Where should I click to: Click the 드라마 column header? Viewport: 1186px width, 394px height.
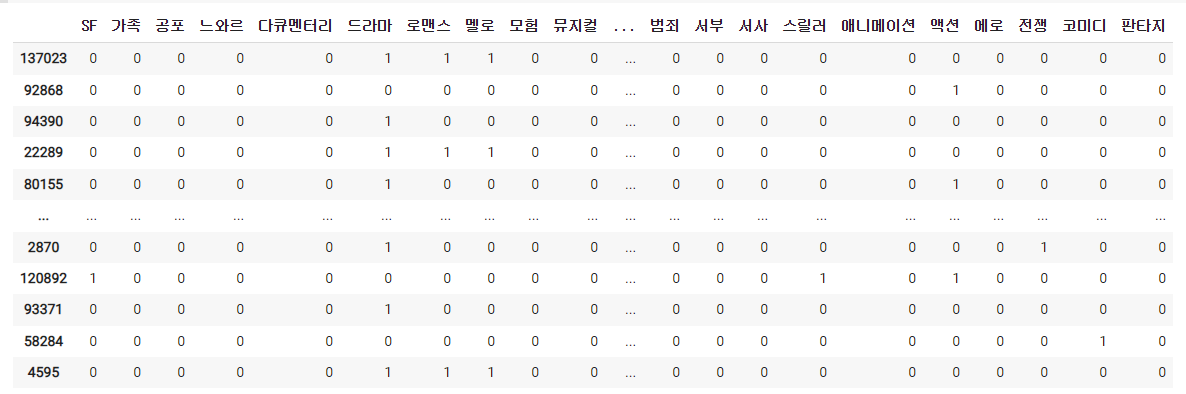[370, 26]
